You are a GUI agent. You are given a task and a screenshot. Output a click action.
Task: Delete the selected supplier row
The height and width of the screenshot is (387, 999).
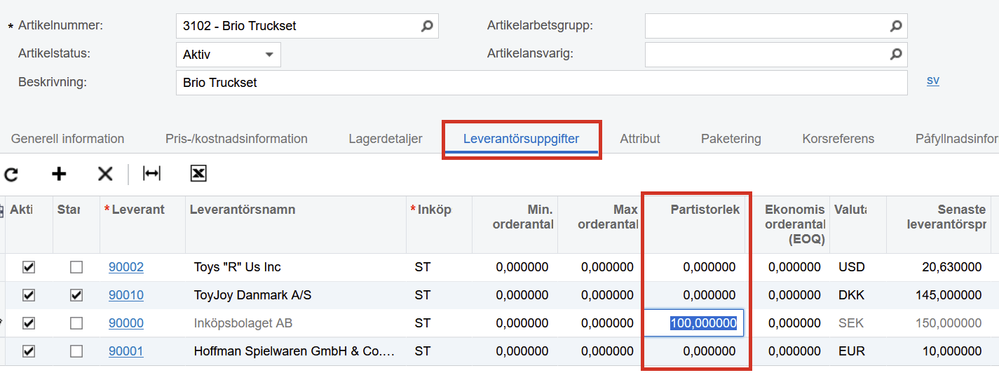point(105,173)
